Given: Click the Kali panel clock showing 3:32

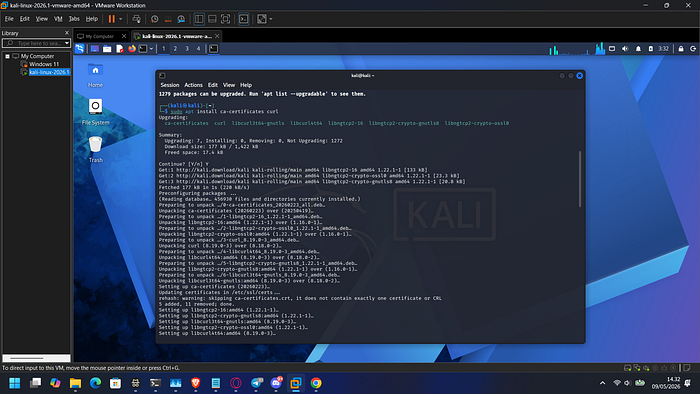Looking at the screenshot, I should coord(663,49).
